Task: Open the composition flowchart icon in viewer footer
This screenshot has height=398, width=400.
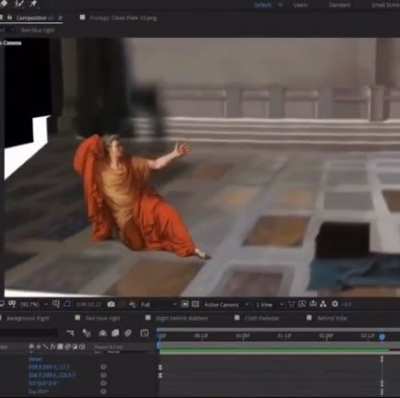Action: 323,304
